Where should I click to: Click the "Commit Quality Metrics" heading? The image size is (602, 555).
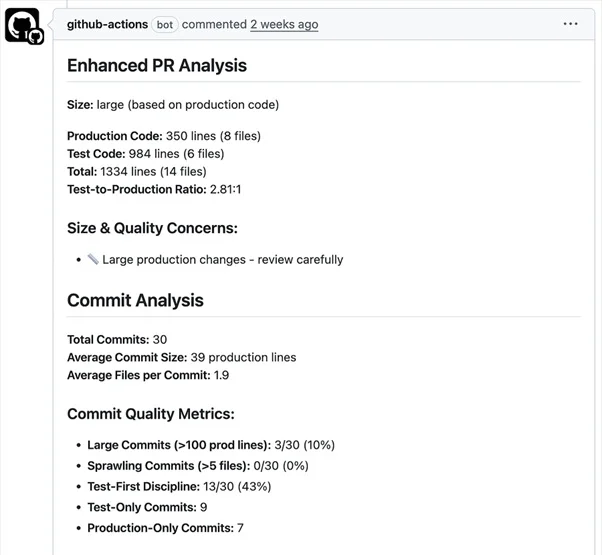150,414
